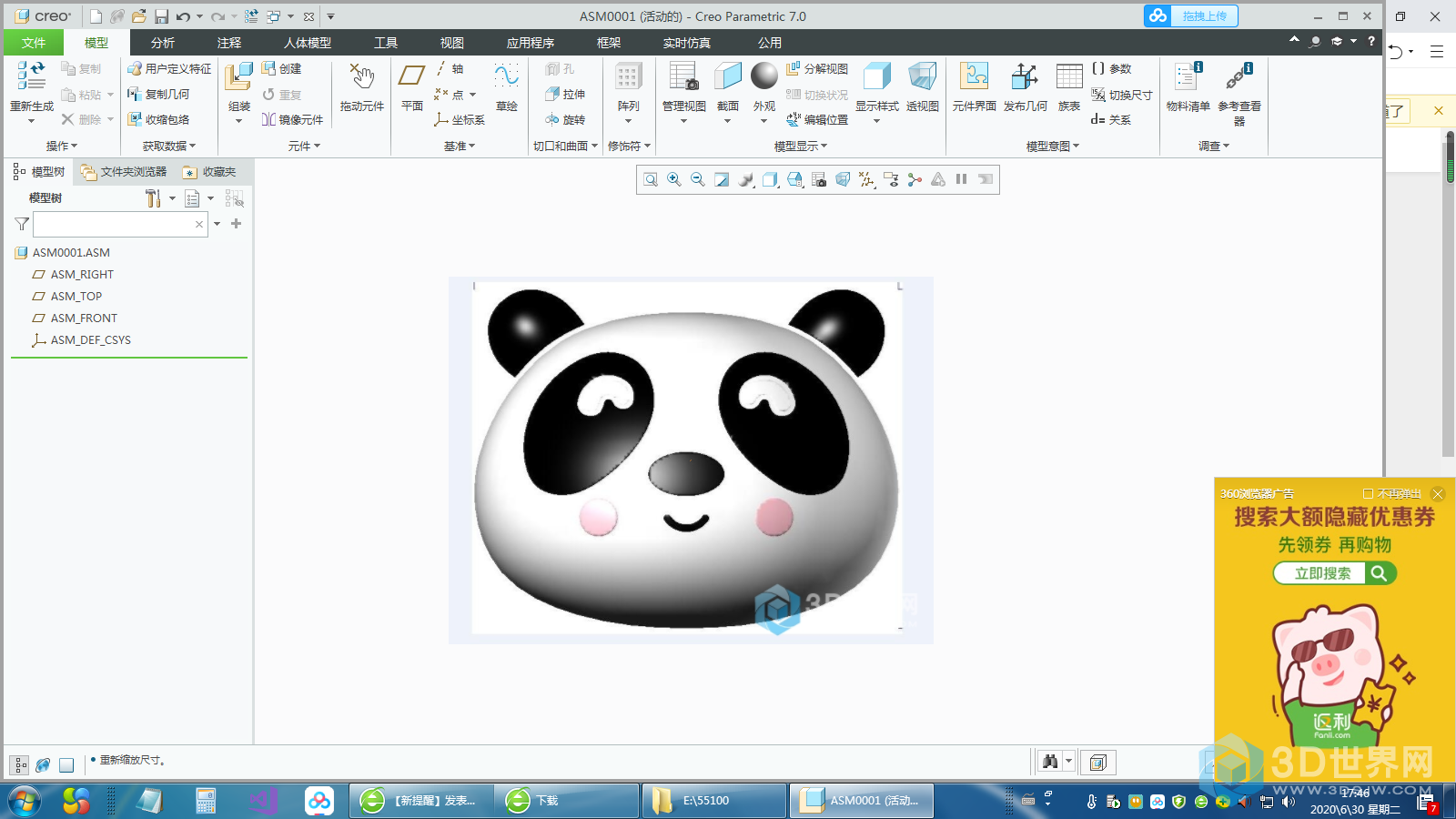The width and height of the screenshot is (1456, 819).
Task: Toggle the web browser pane icon in status bar
Action: click(x=43, y=765)
